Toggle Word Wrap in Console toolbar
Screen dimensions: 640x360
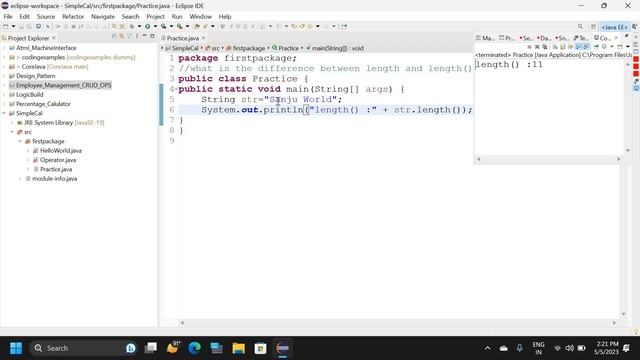(571, 47)
